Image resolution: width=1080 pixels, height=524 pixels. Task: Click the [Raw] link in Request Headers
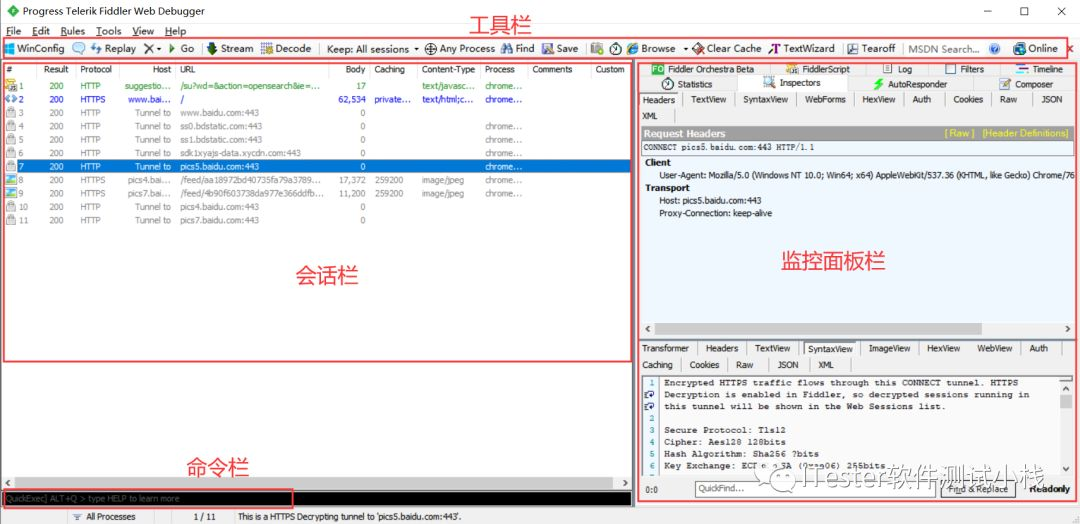click(959, 133)
